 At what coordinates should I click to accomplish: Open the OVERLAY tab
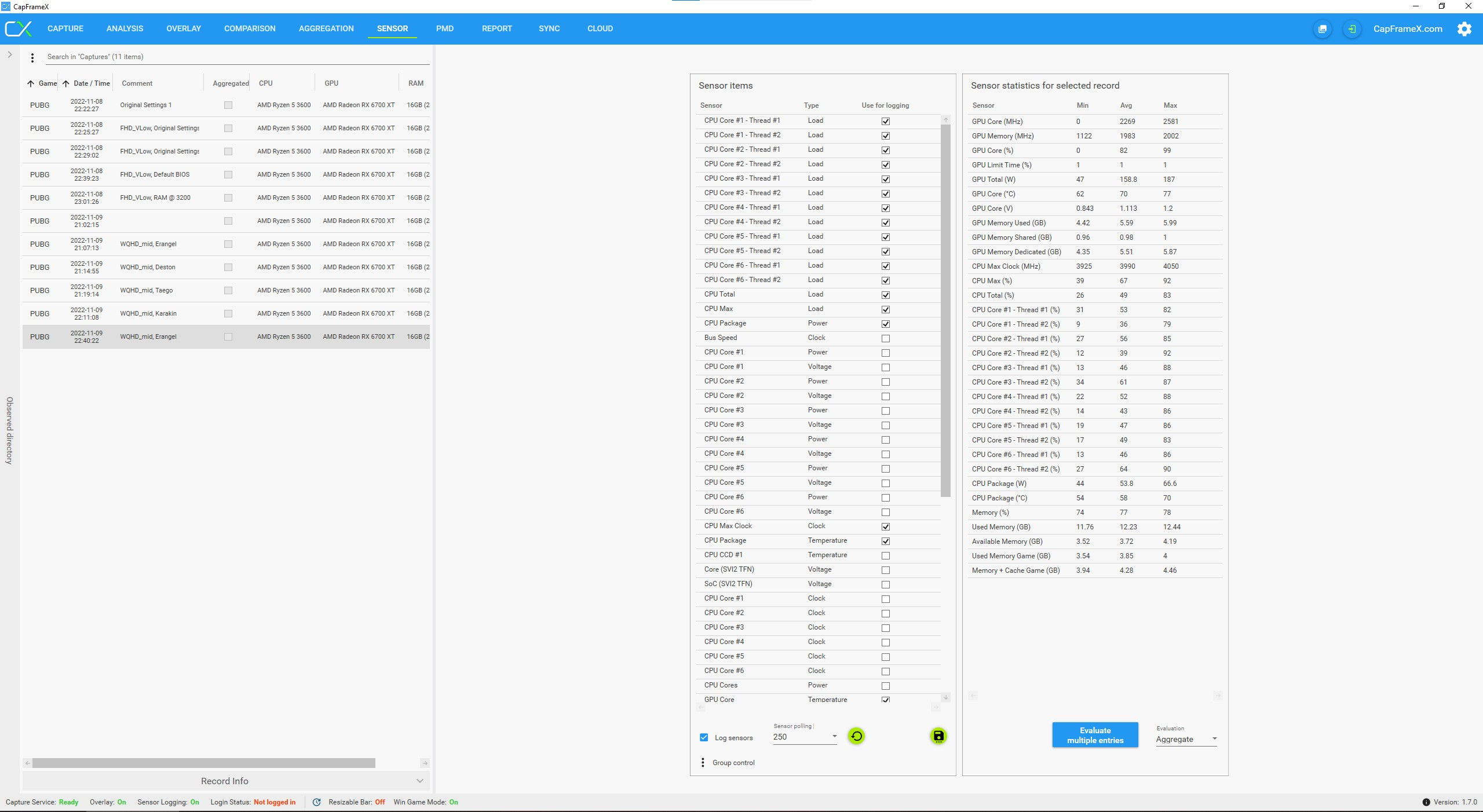184,28
